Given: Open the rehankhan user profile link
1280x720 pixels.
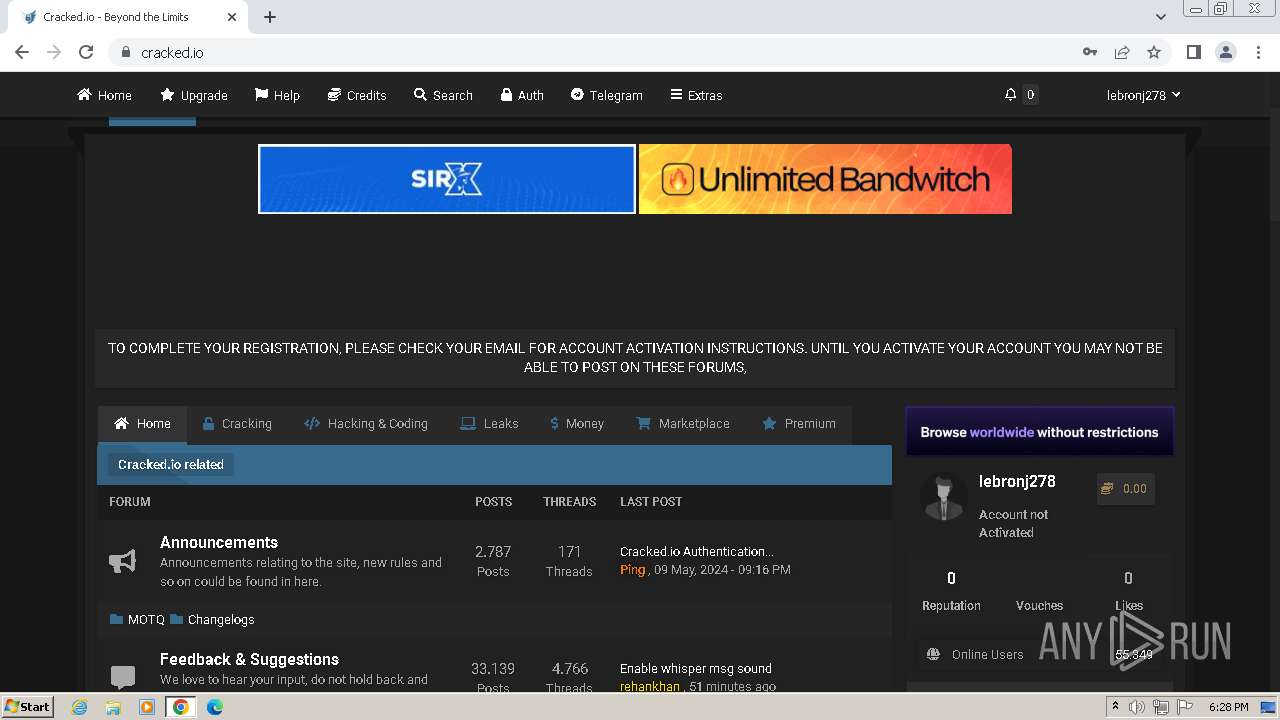Looking at the screenshot, I should (x=650, y=686).
